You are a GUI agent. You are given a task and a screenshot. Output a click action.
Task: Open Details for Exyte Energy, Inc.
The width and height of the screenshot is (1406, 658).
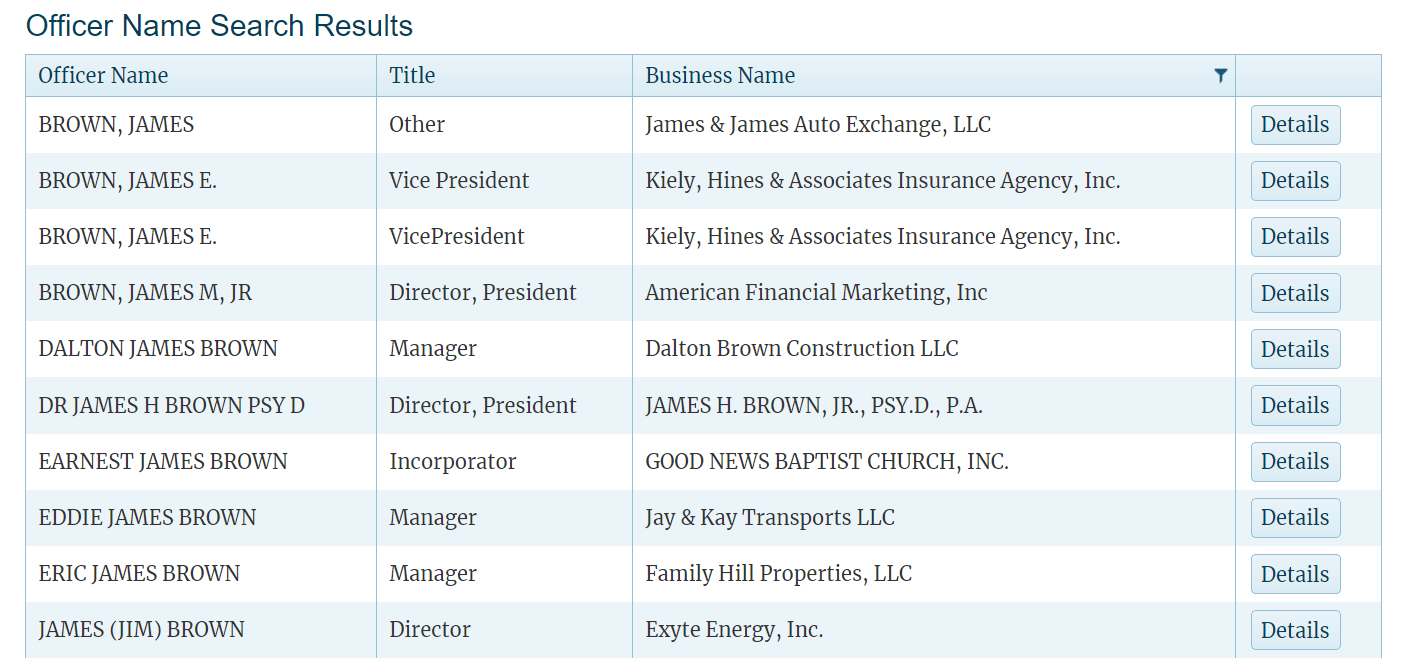pyautogui.click(x=1295, y=629)
